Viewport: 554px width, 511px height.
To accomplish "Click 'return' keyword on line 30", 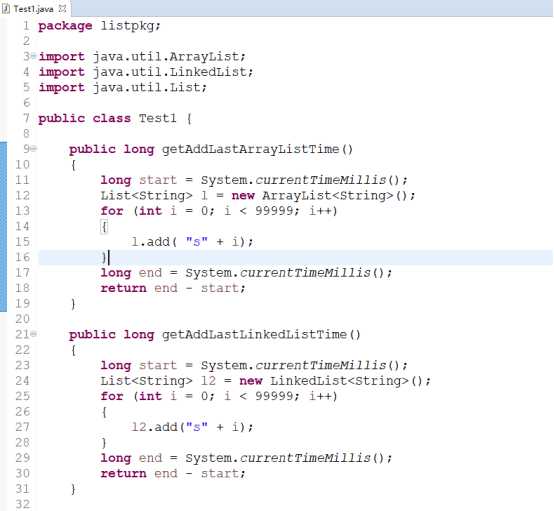I will [123, 474].
